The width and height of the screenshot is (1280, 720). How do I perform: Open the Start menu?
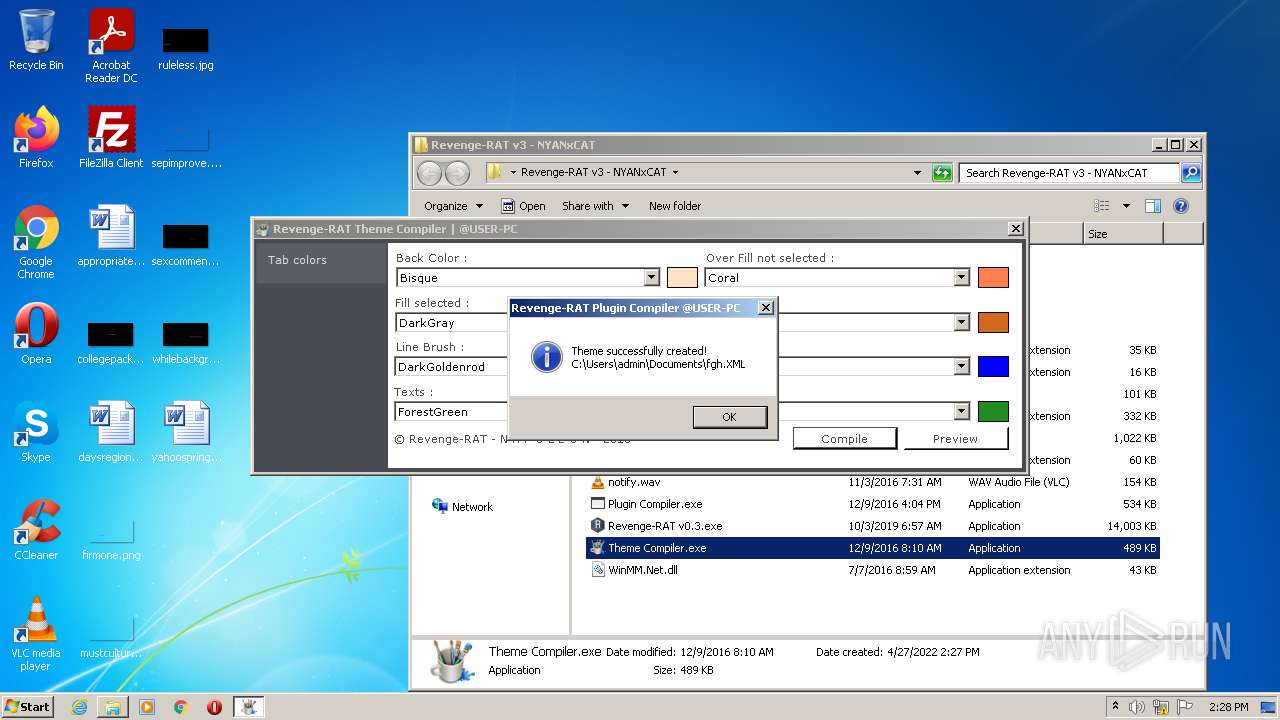tap(28, 707)
